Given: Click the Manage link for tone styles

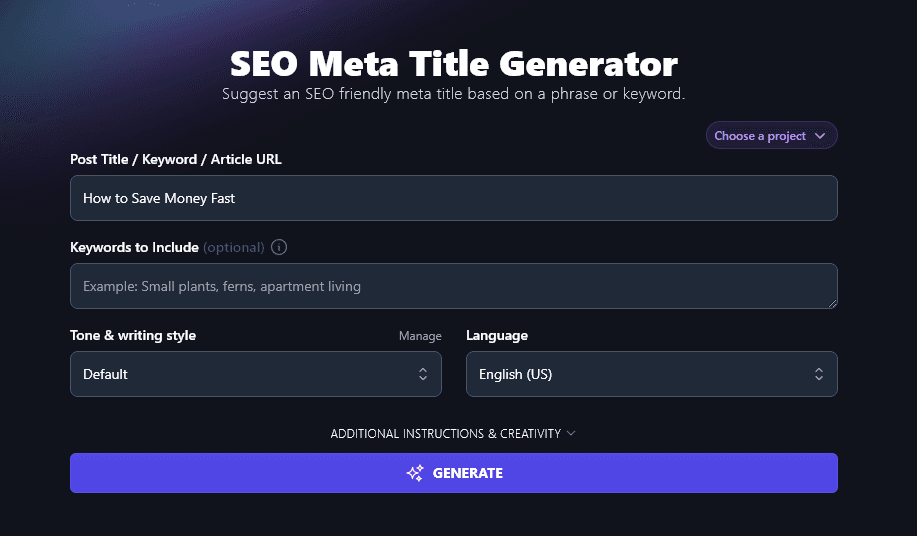Looking at the screenshot, I should (420, 336).
